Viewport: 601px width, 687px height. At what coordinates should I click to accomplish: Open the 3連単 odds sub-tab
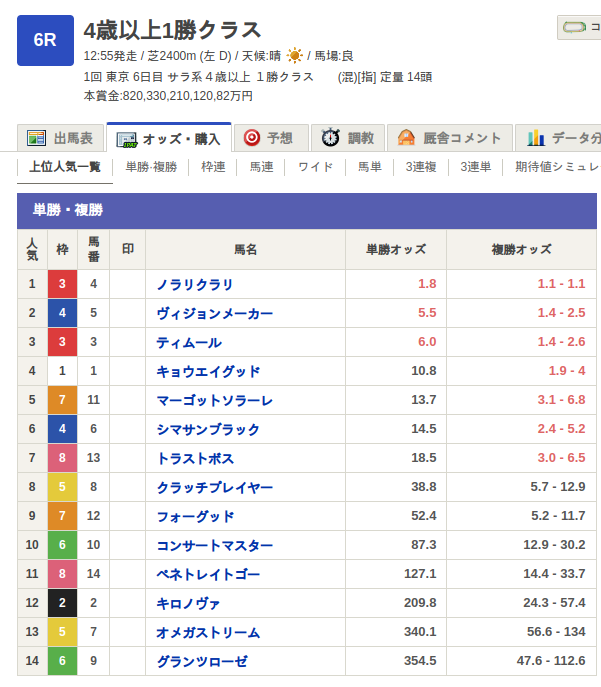coord(475,167)
